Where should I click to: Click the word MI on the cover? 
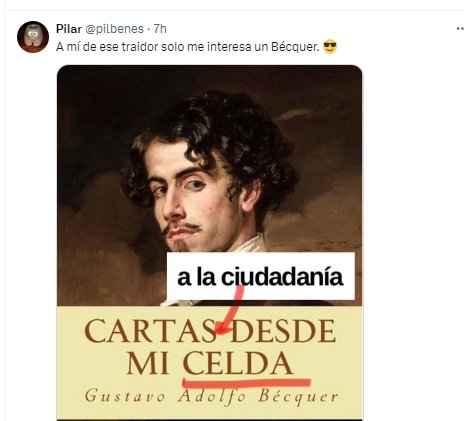[148, 363]
